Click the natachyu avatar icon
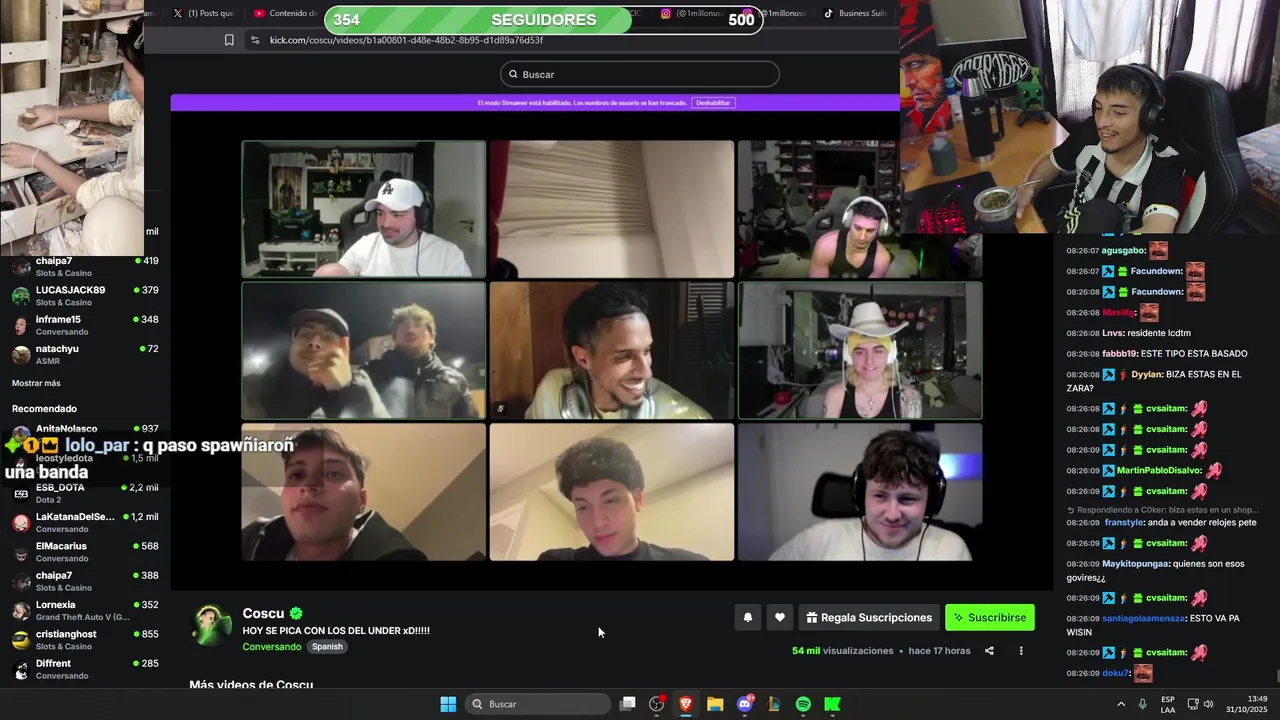The width and height of the screenshot is (1280, 720). tap(20, 355)
